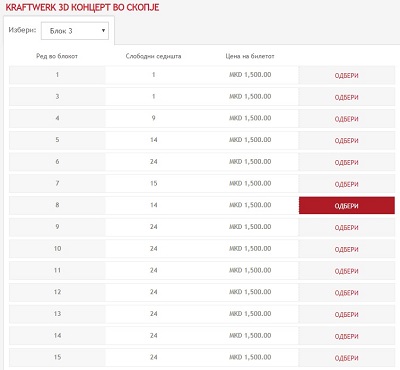Image resolution: width=400 pixels, height=370 pixels.
Task: Select ОДБЕРИ for row 4 with 9 seats
Action: pos(347,119)
